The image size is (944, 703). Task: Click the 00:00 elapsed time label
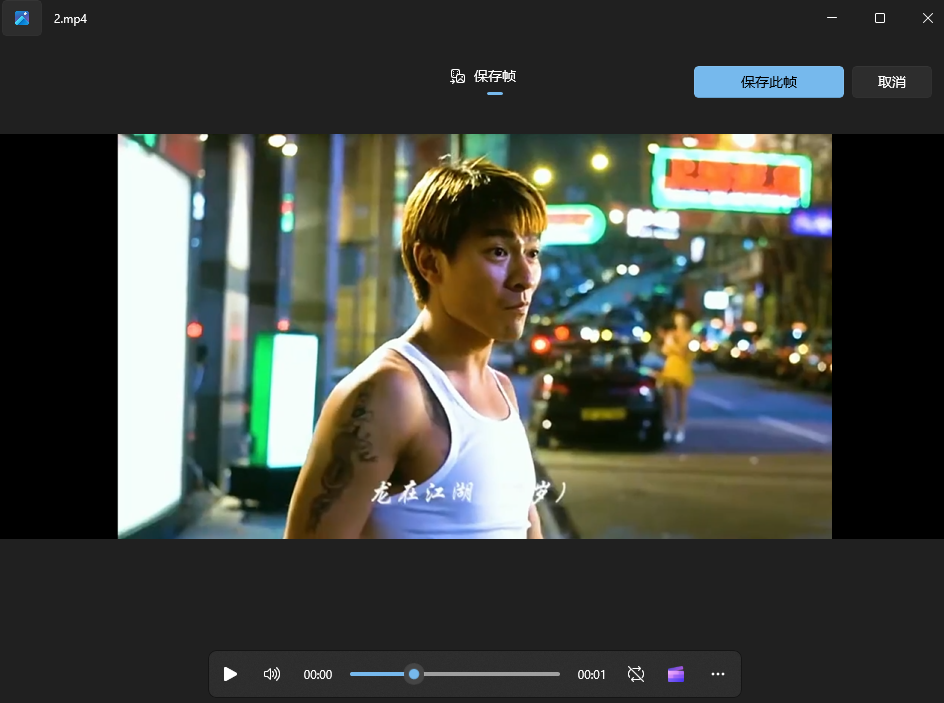coord(318,675)
